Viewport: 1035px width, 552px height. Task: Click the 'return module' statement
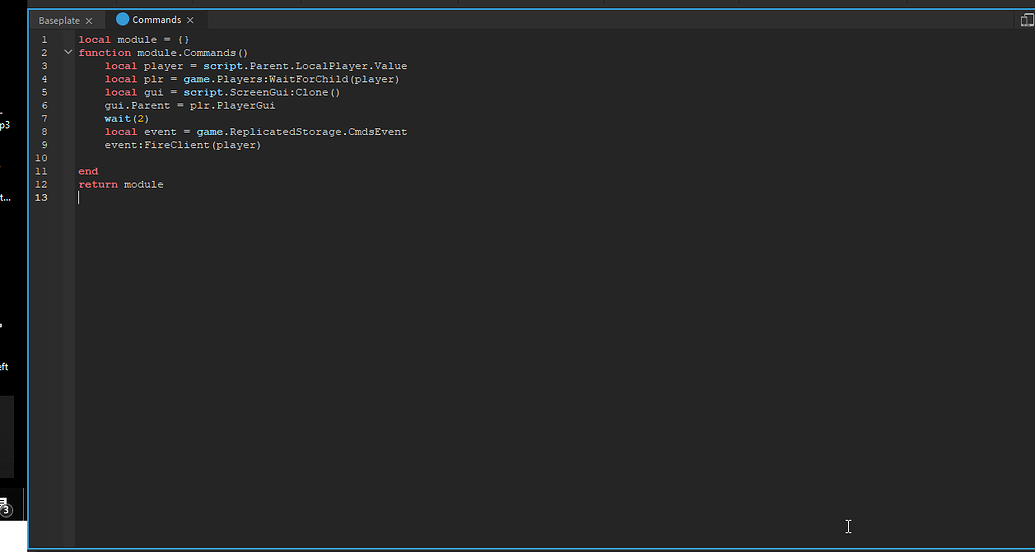(x=121, y=184)
